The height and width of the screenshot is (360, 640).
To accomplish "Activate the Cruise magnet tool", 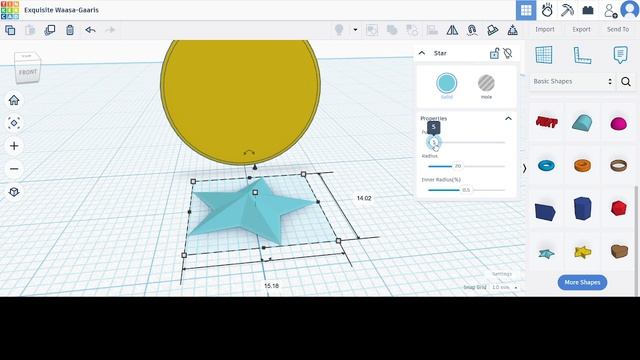I will click(x=472, y=30).
